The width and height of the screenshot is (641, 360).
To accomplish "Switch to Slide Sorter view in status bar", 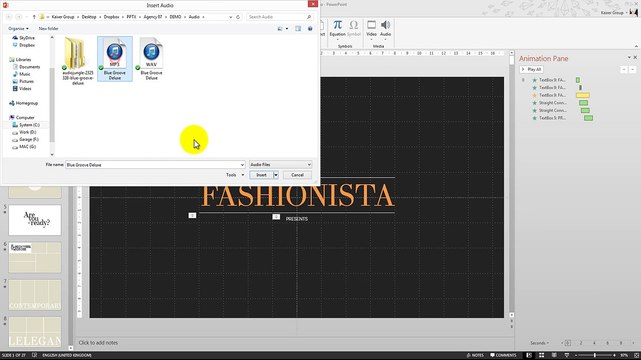I will (541, 355).
